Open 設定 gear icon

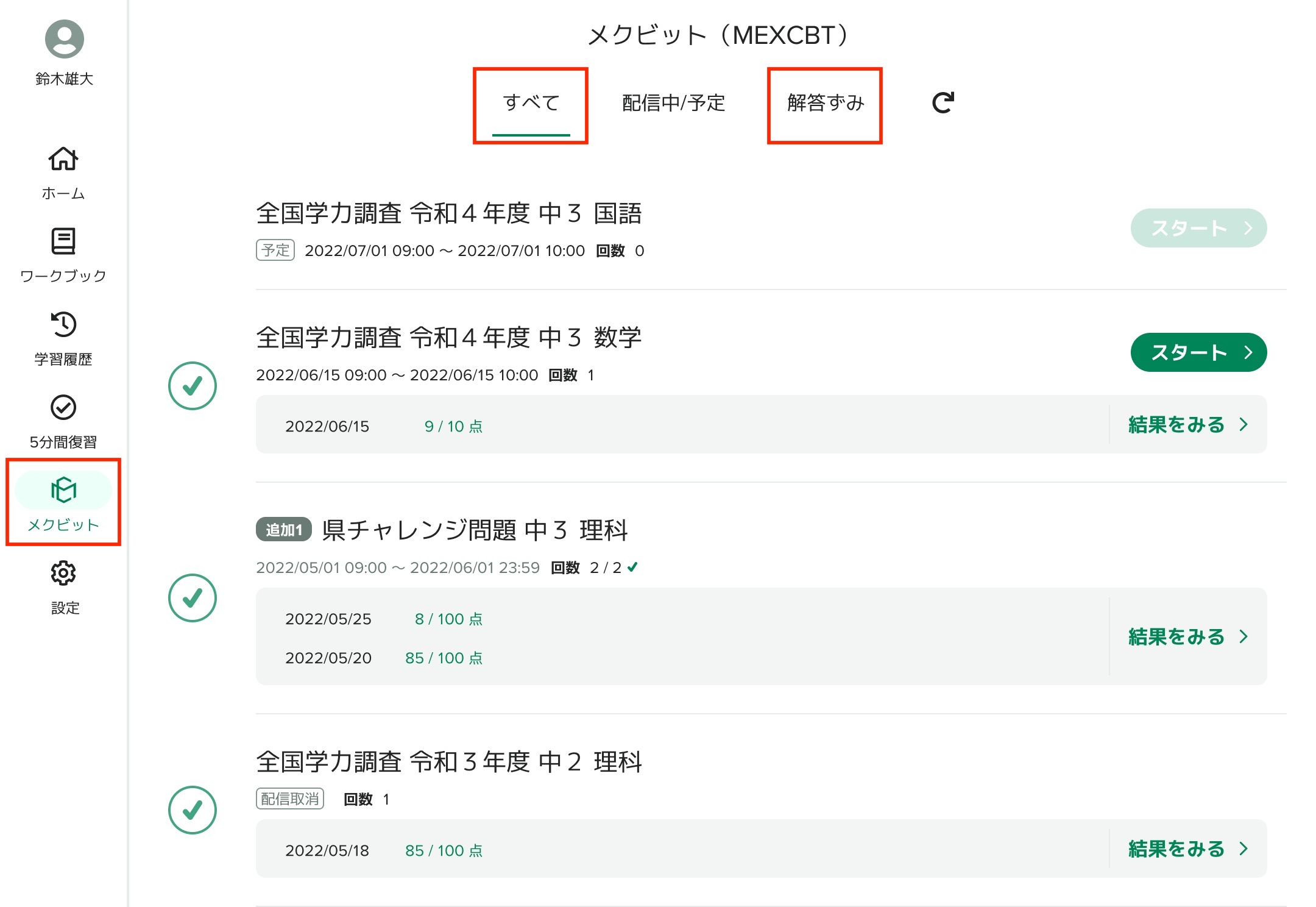tap(63, 574)
